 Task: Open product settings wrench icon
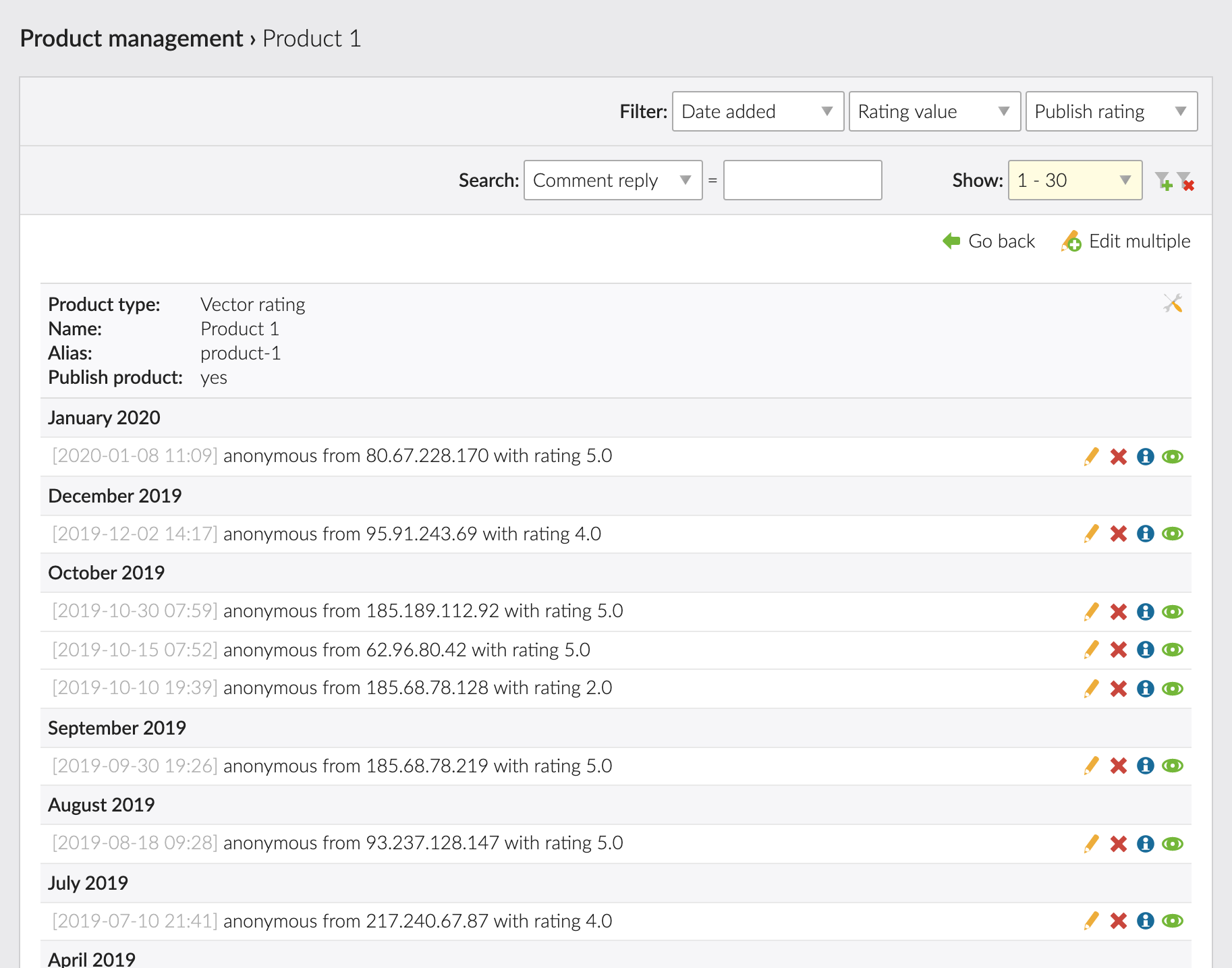(x=1173, y=304)
